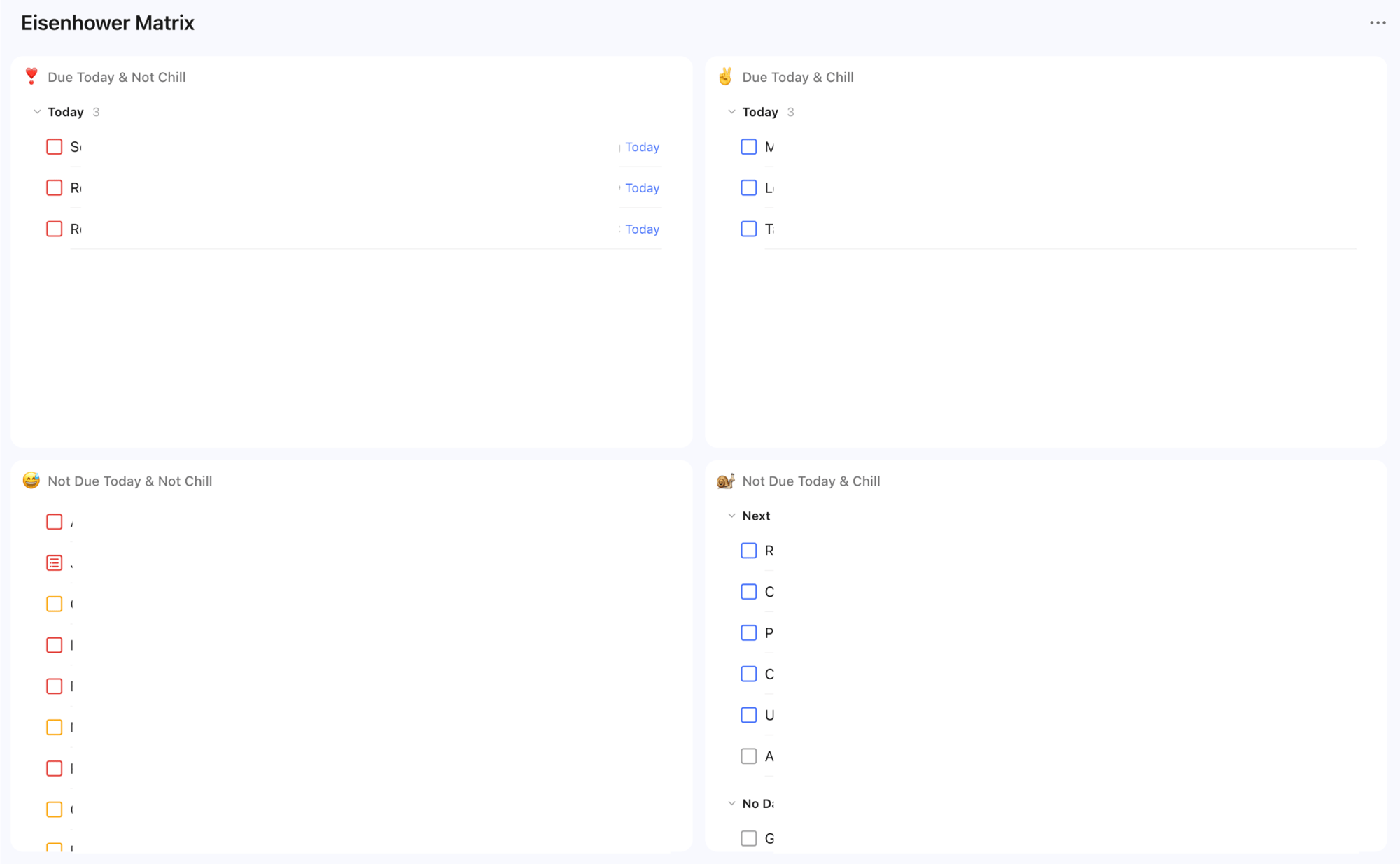Viewport: 1400px width, 864px height.
Task: Check the gray task starting with G
Action: 748,838
